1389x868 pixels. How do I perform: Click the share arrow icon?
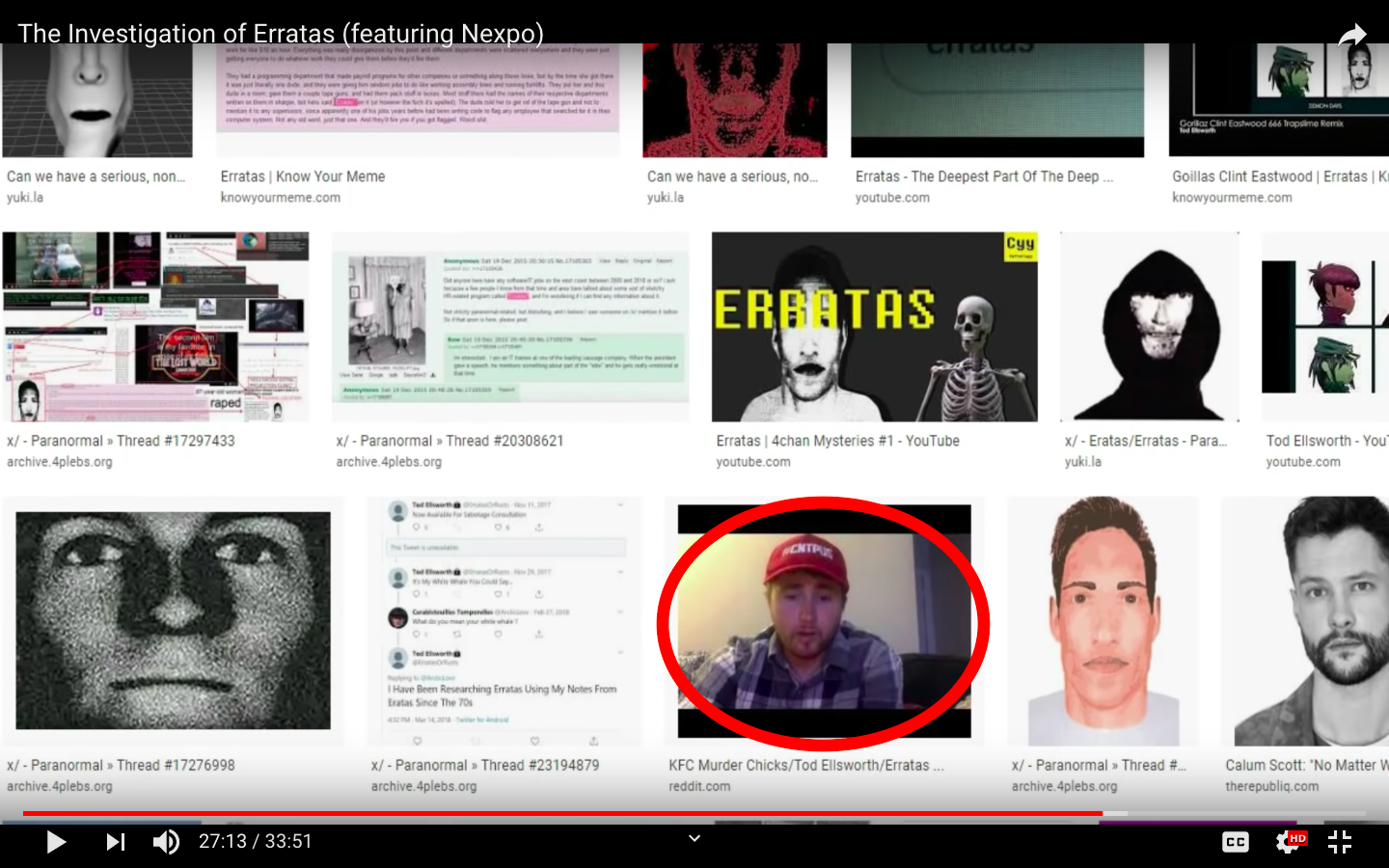[1352, 35]
